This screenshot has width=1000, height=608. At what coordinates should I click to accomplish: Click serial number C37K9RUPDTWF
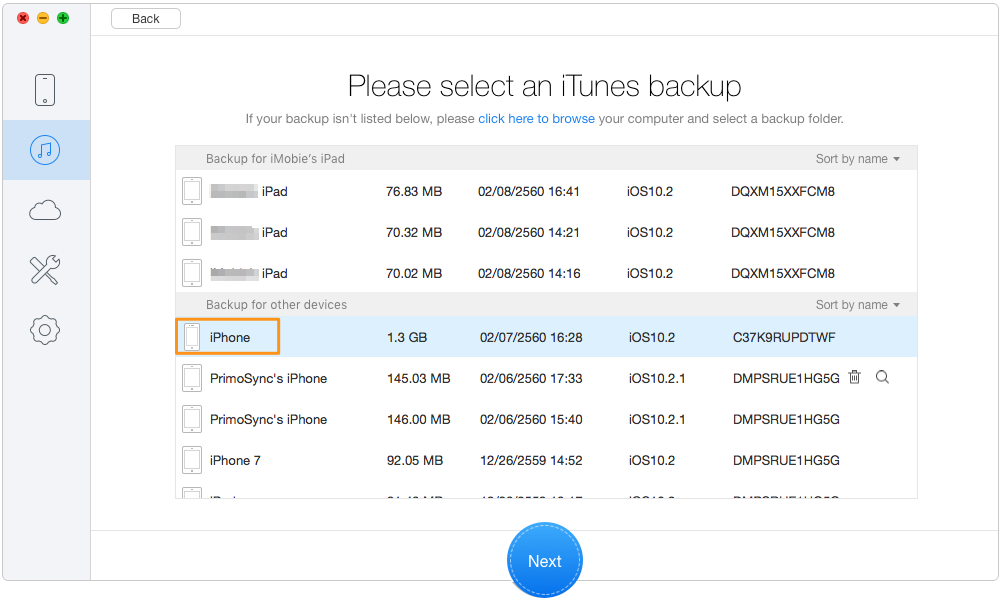pyautogui.click(x=784, y=337)
